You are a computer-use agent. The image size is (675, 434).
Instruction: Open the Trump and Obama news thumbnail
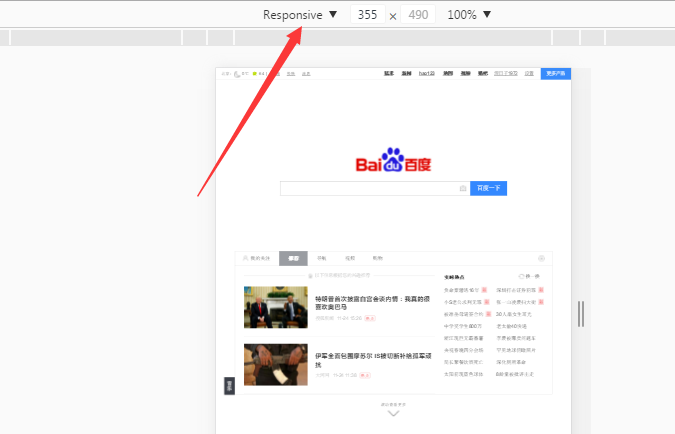pos(276,307)
